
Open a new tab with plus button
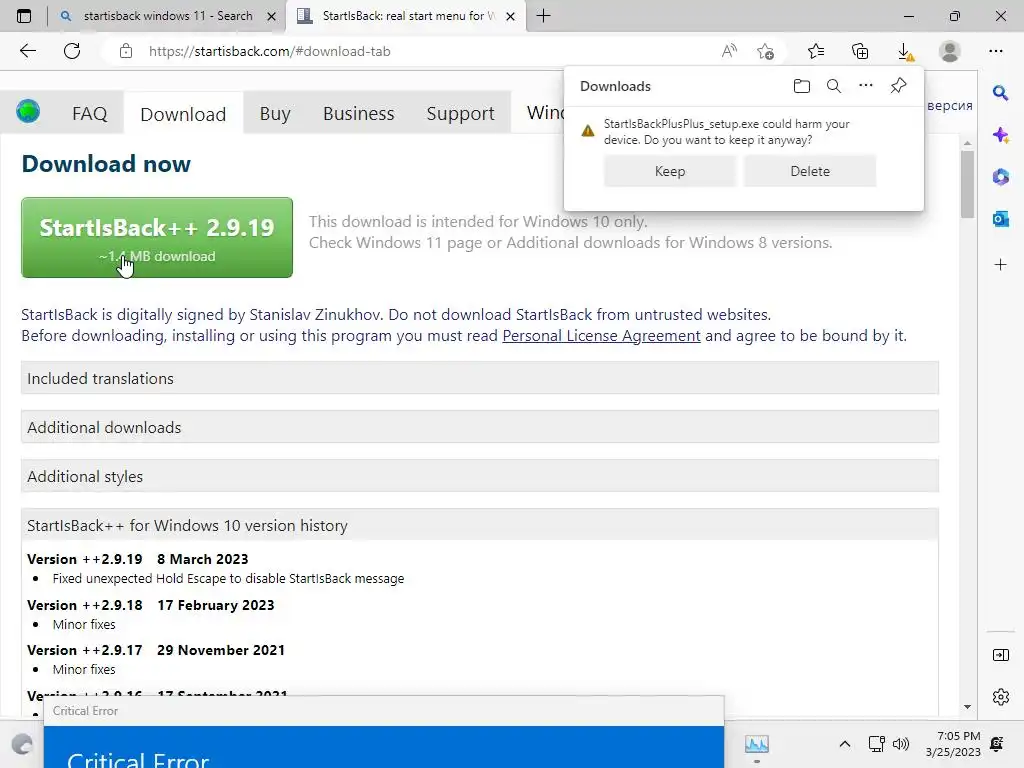(543, 16)
